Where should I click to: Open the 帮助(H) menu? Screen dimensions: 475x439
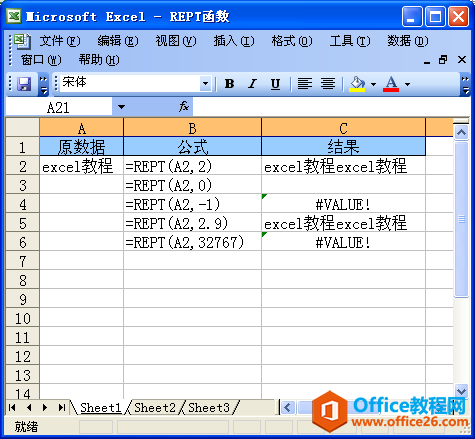99,60
